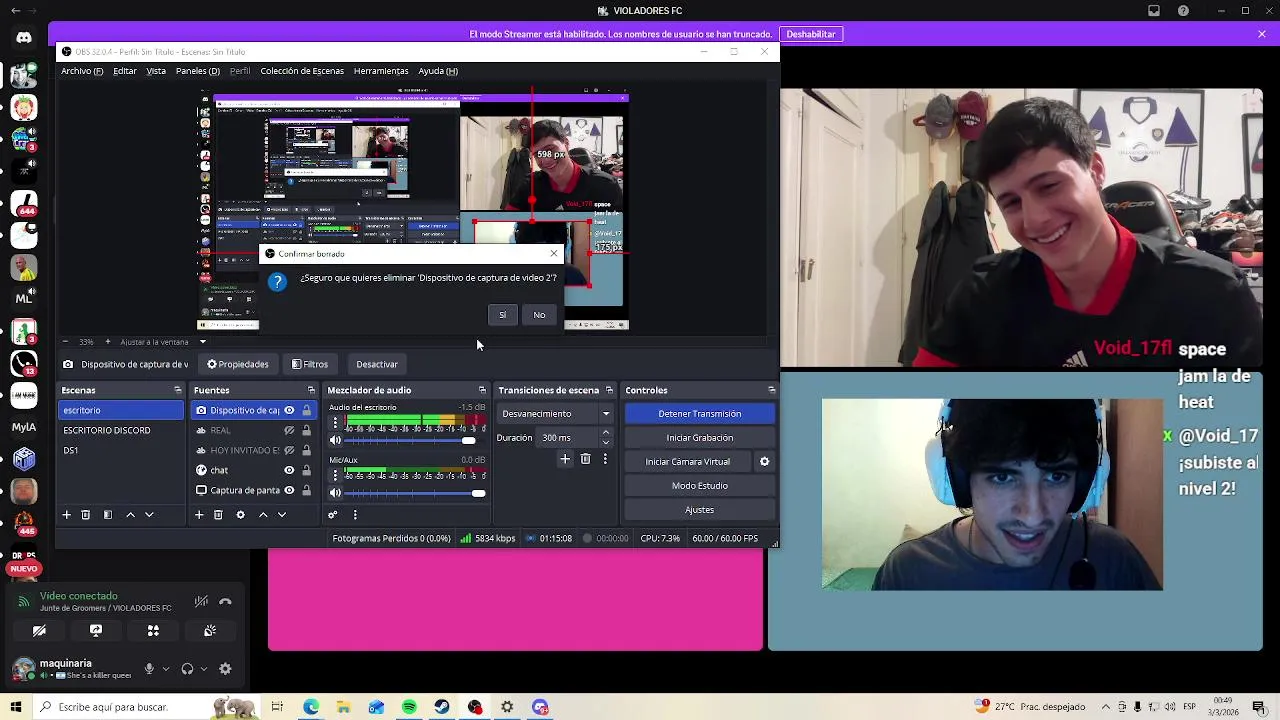Open Colección de Escenas menu
1280x720 pixels.
[x=302, y=71]
